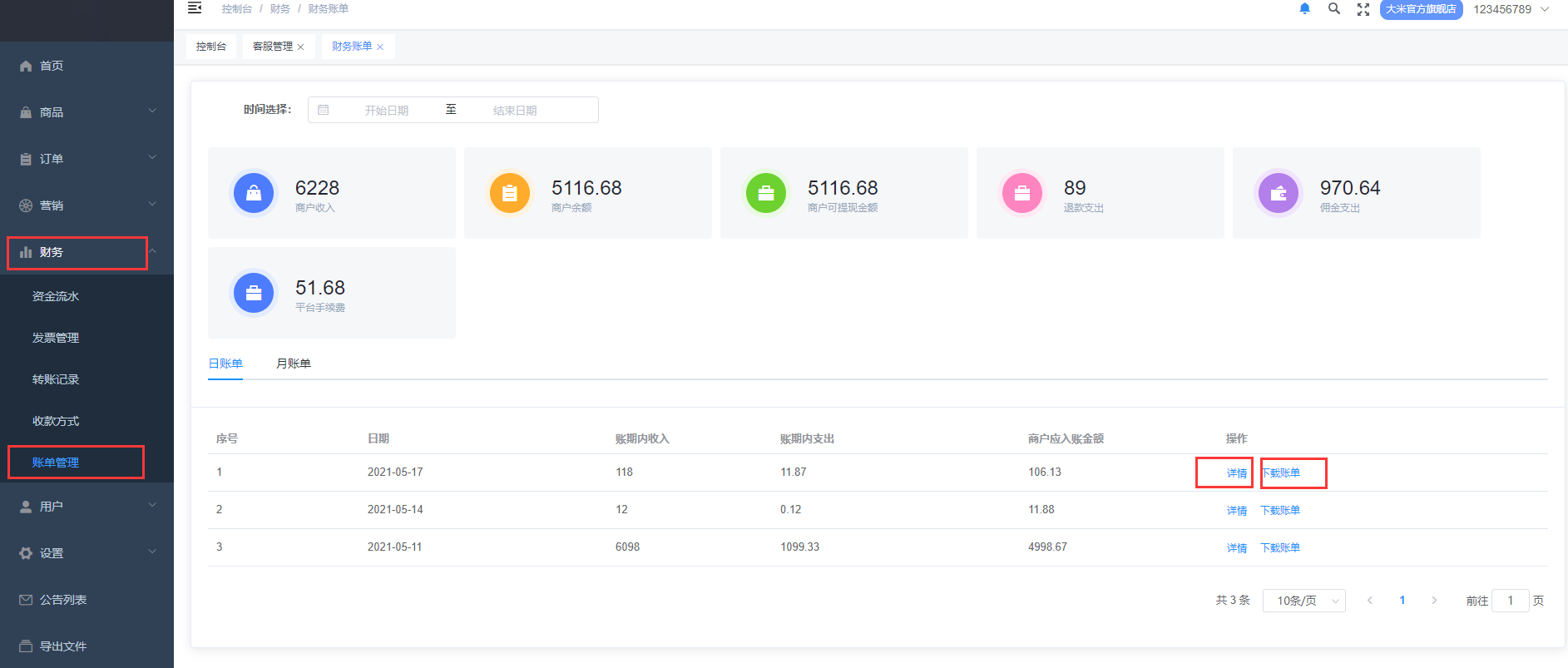Expand the 商品 sidebar menu
Screen dimensions: 1568x668
click(87, 112)
